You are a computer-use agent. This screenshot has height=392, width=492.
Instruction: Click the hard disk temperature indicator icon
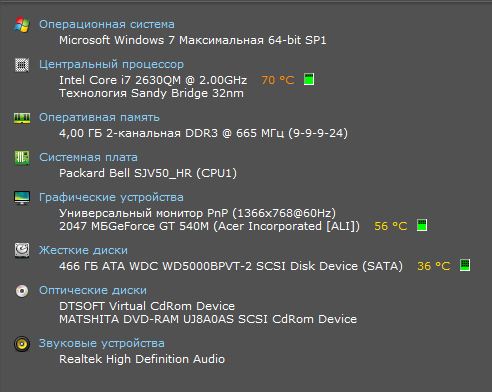(465, 265)
